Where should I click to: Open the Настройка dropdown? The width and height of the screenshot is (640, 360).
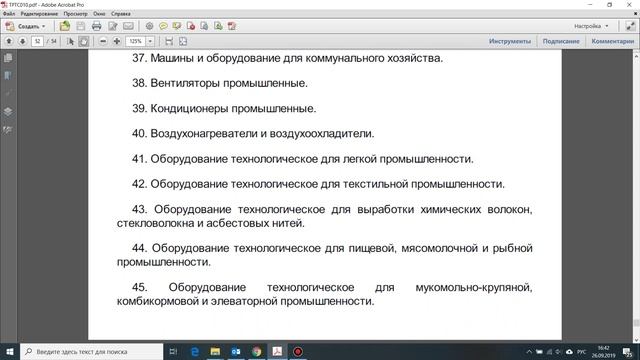[591, 26]
